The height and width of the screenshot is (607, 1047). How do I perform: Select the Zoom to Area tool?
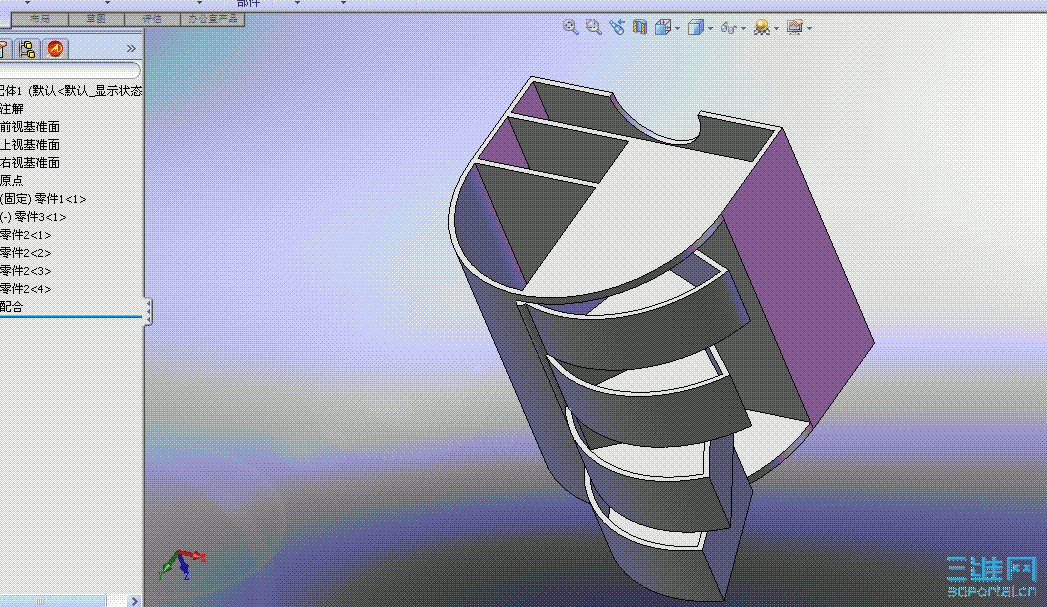(593, 27)
